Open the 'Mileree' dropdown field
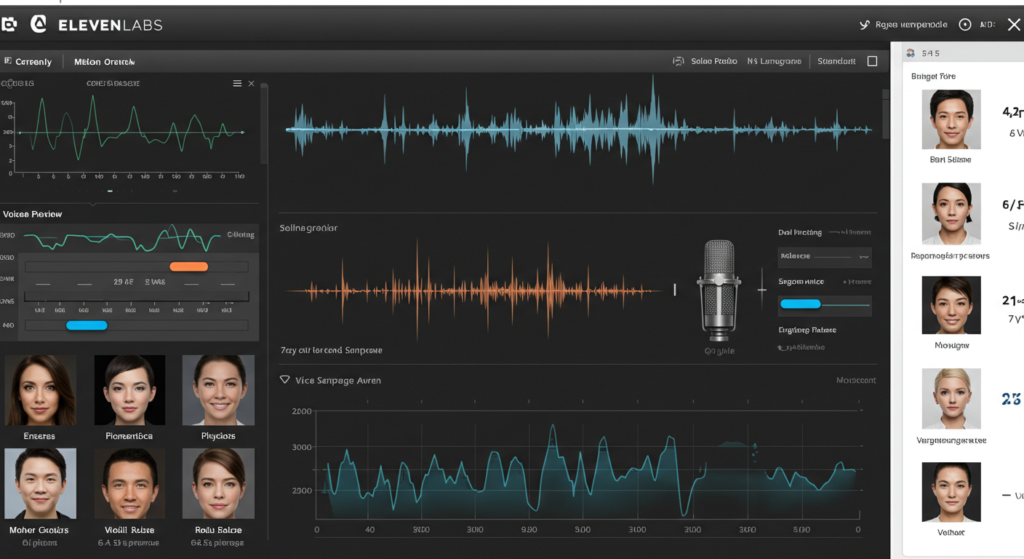The height and width of the screenshot is (559, 1024). coord(824,257)
